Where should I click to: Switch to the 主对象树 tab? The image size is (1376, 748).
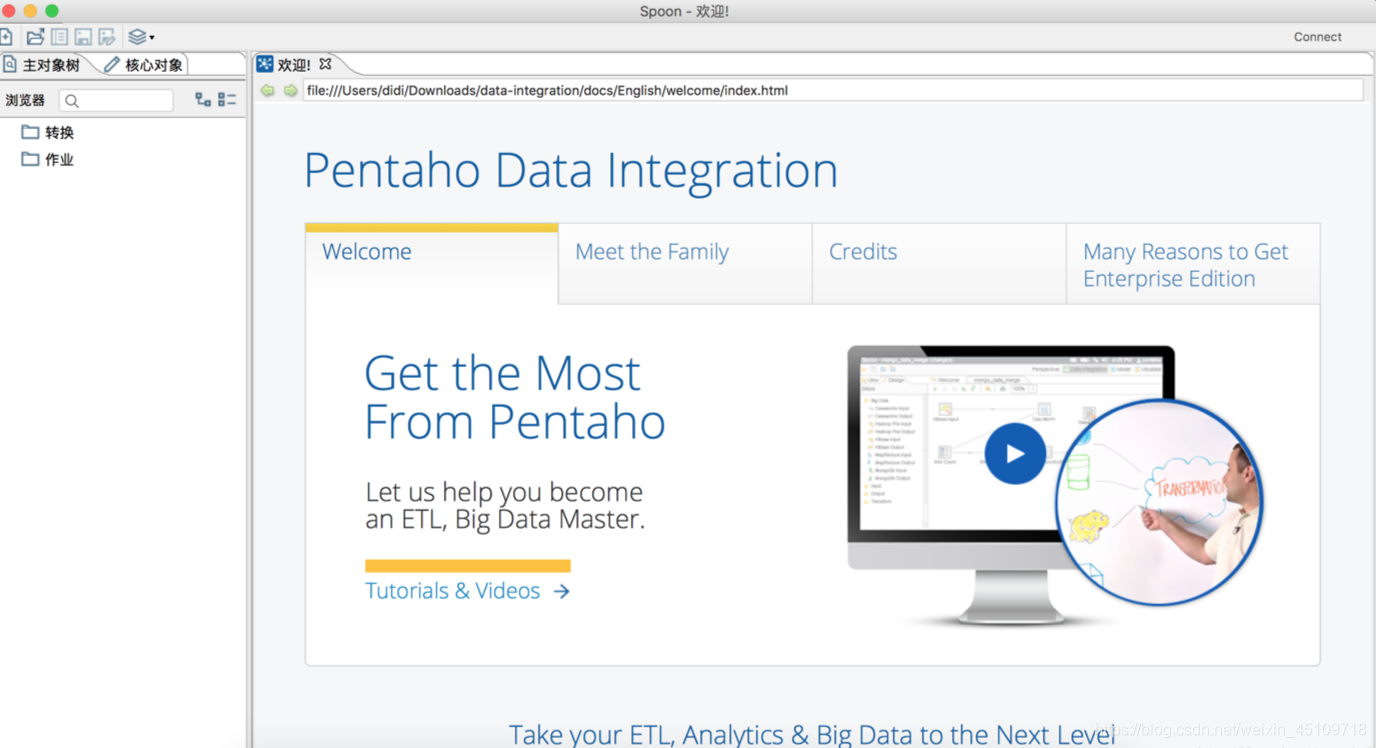(x=45, y=65)
